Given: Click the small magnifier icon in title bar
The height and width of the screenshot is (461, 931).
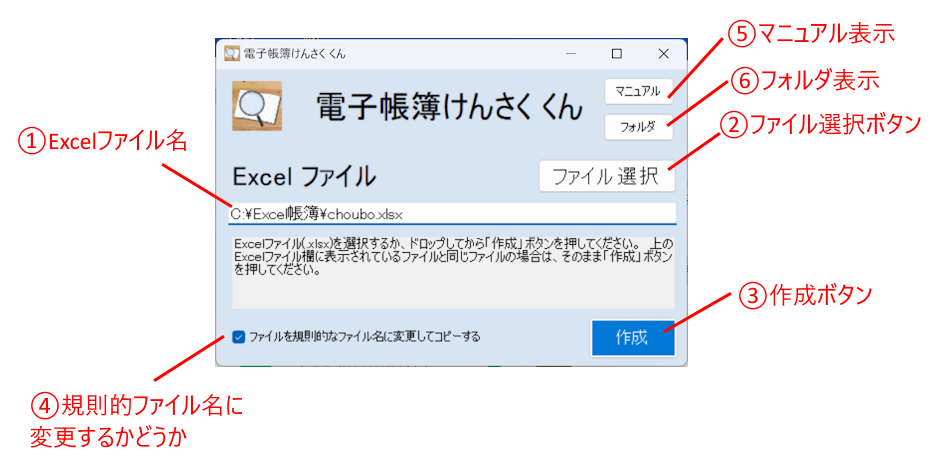Looking at the screenshot, I should point(232,53).
